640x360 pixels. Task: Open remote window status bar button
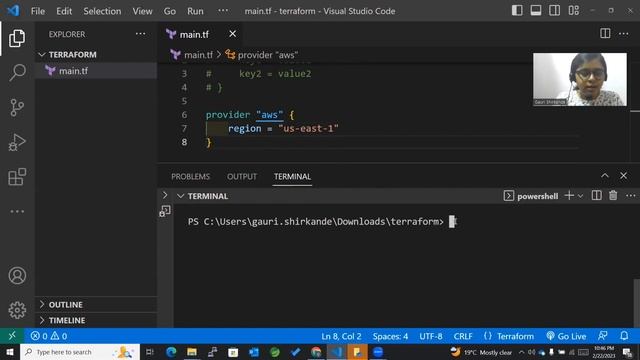pos(12,336)
